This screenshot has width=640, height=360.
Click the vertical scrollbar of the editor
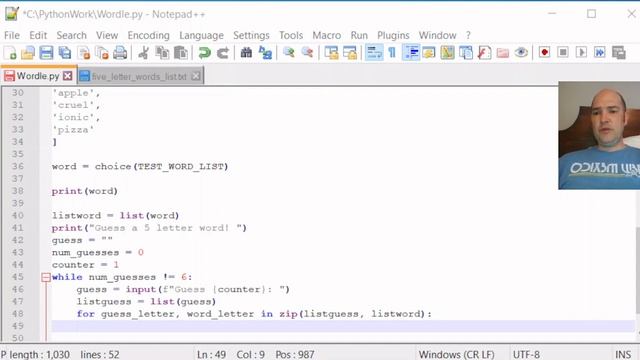[637, 269]
